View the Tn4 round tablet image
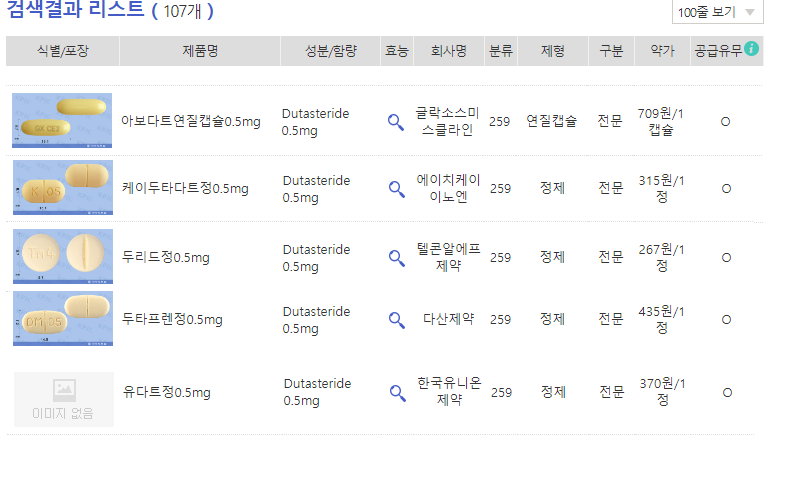Image resolution: width=807 pixels, height=491 pixels. pyautogui.click(x=63, y=256)
